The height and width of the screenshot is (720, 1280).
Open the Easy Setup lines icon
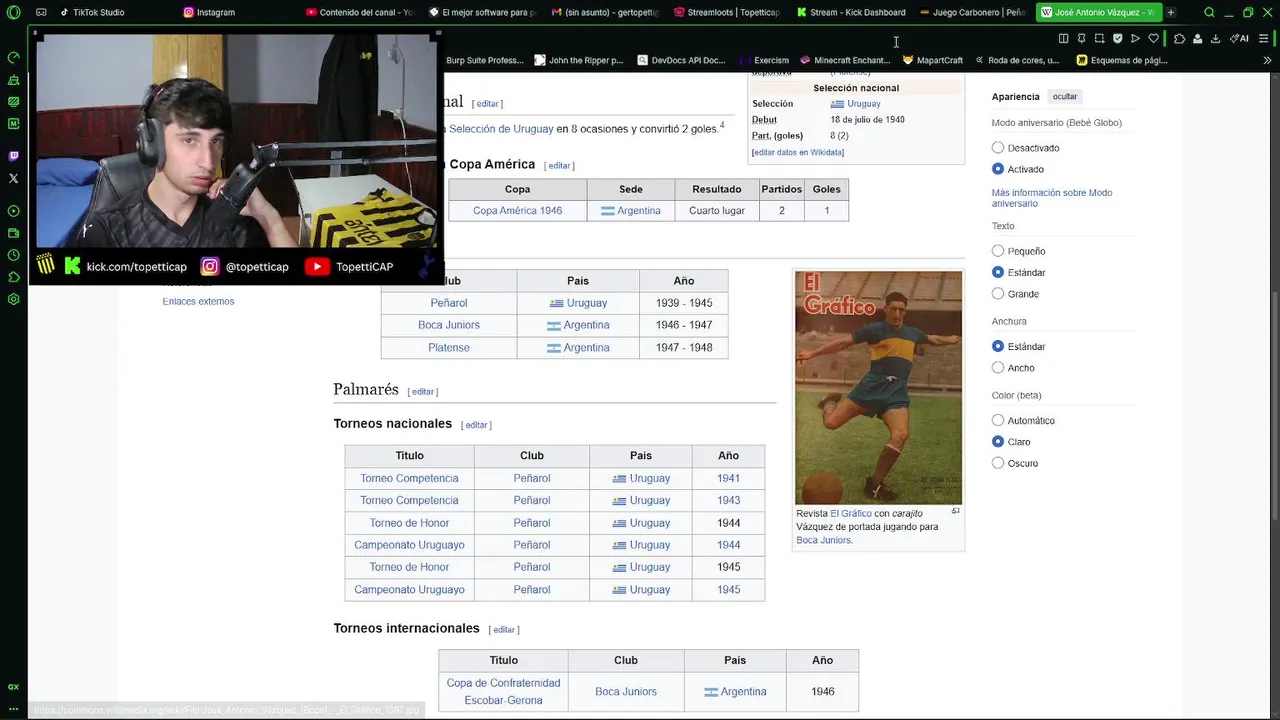point(1264,38)
